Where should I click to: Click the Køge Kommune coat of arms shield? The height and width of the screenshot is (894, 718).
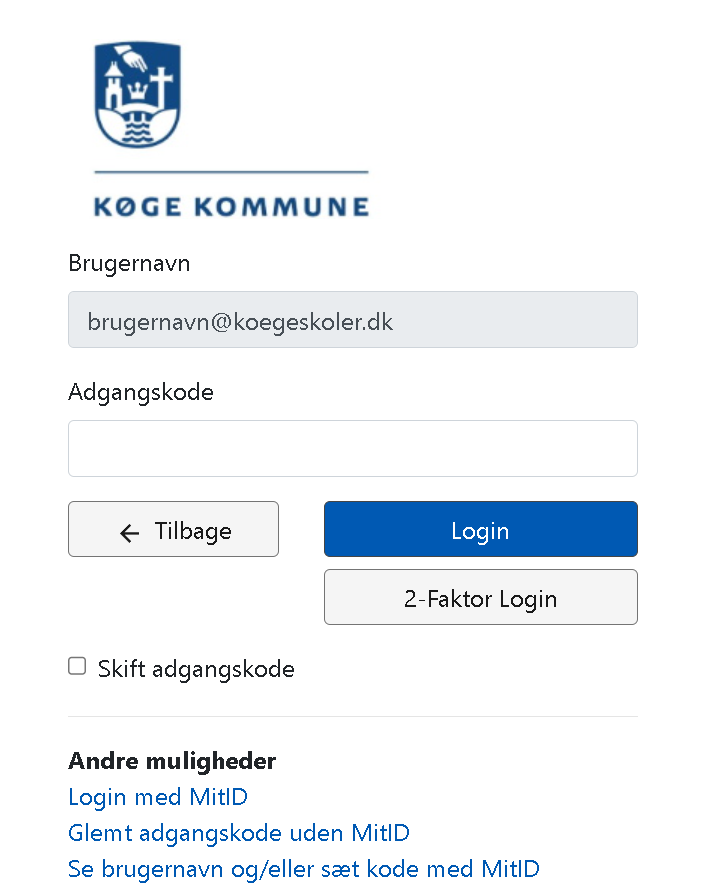click(x=137, y=96)
